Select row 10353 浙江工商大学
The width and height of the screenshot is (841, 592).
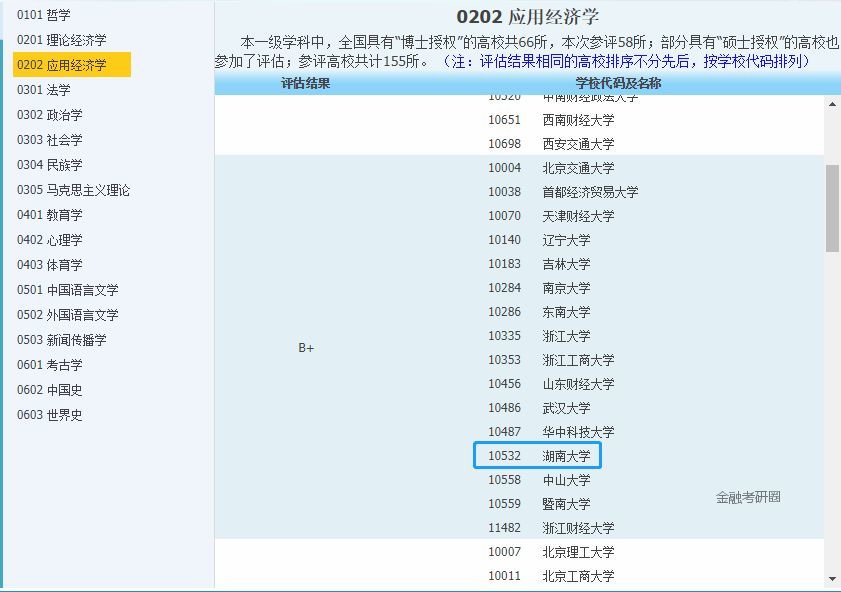pos(551,360)
